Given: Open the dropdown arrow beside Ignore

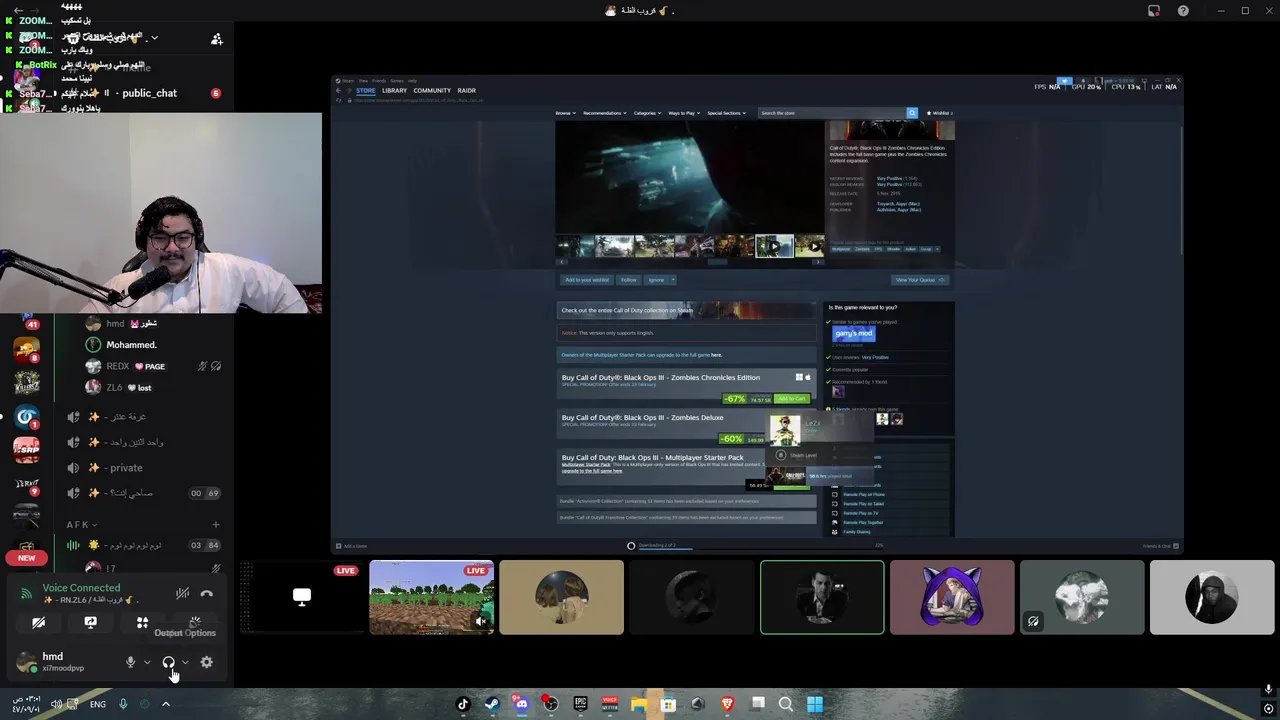Looking at the screenshot, I should [673, 280].
